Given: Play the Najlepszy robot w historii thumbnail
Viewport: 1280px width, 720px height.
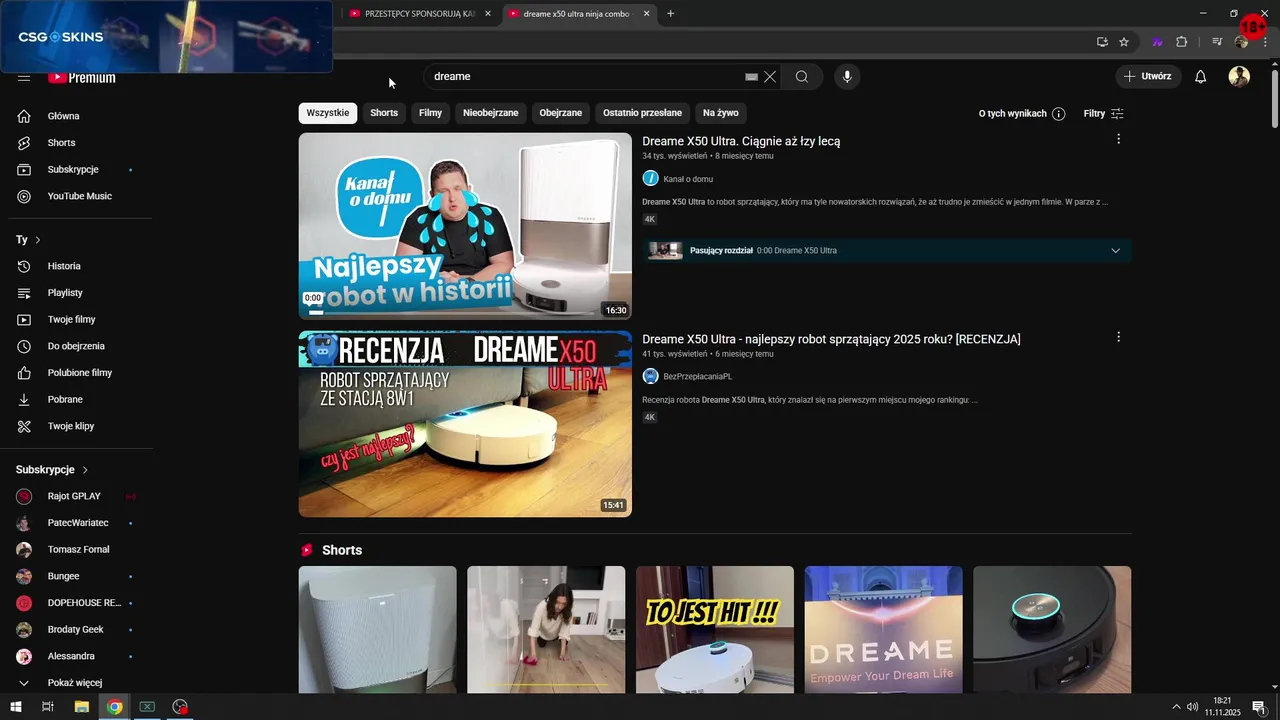Looking at the screenshot, I should click(x=465, y=226).
